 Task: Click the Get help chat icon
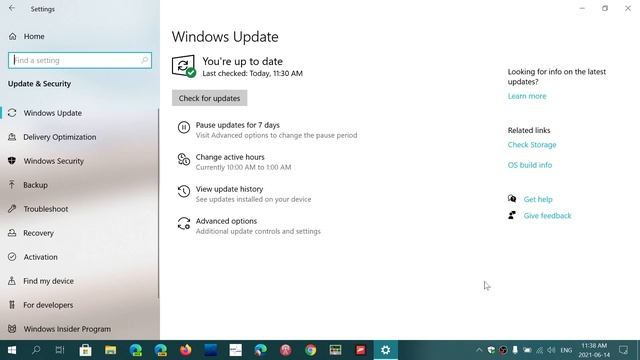pos(512,199)
